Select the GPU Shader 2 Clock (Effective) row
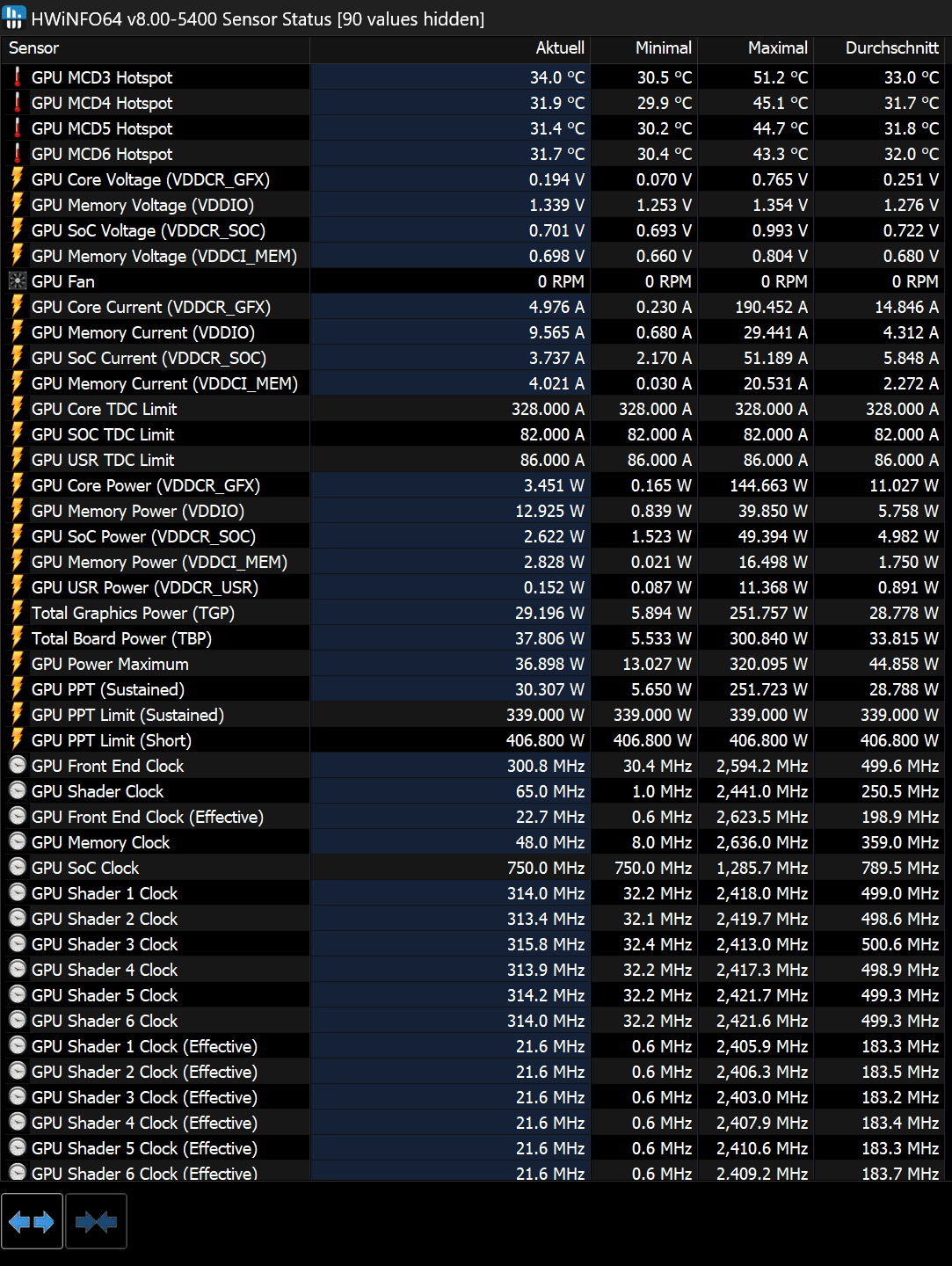 click(473, 1072)
